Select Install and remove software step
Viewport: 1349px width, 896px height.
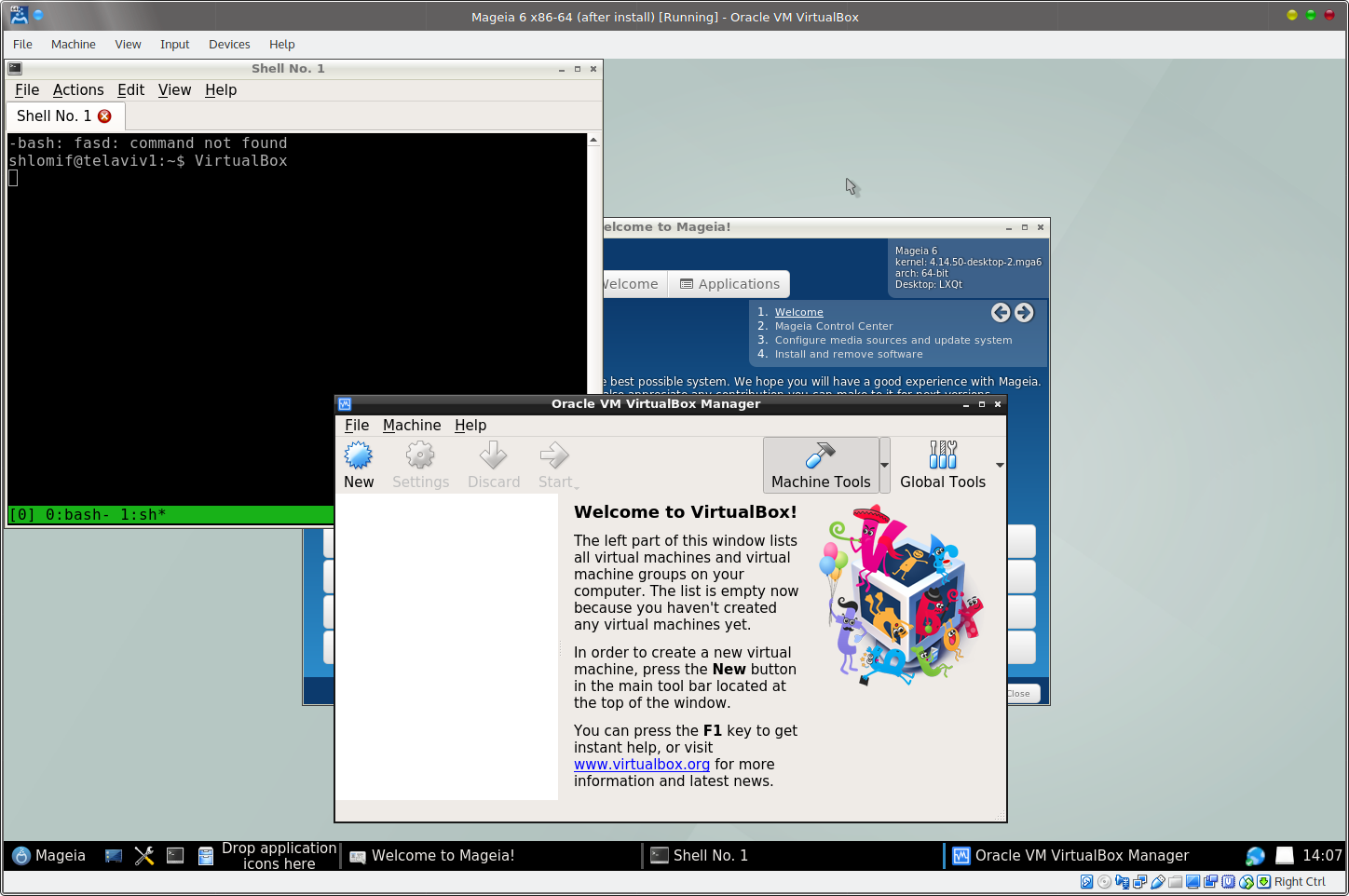(849, 354)
